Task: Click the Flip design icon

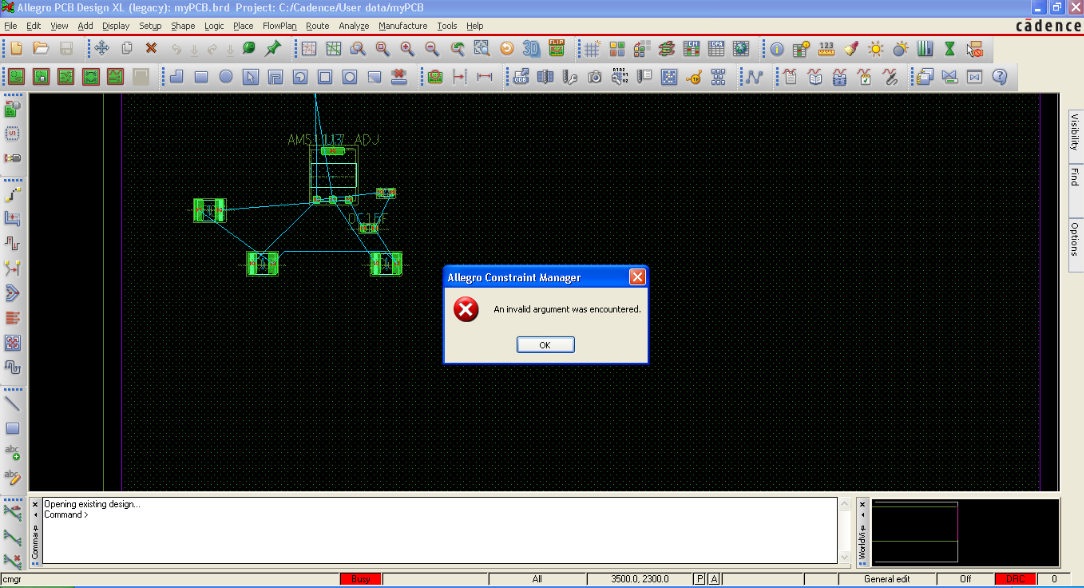Action: 557,48
